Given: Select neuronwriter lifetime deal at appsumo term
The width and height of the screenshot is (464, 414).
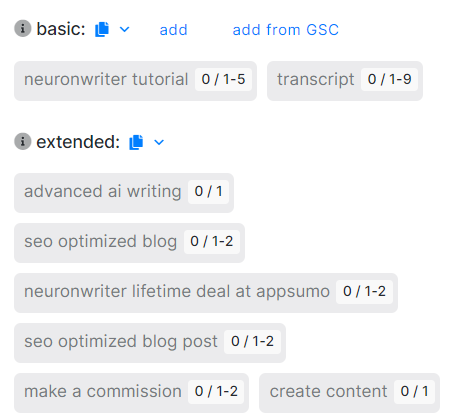Looking at the screenshot, I should point(206,293).
